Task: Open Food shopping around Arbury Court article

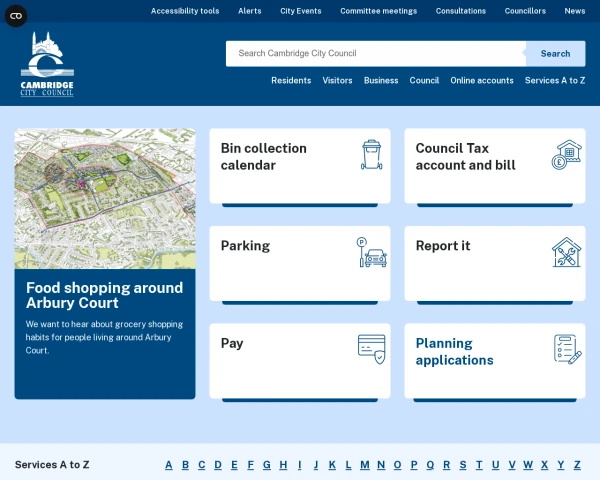Action: coord(105,295)
